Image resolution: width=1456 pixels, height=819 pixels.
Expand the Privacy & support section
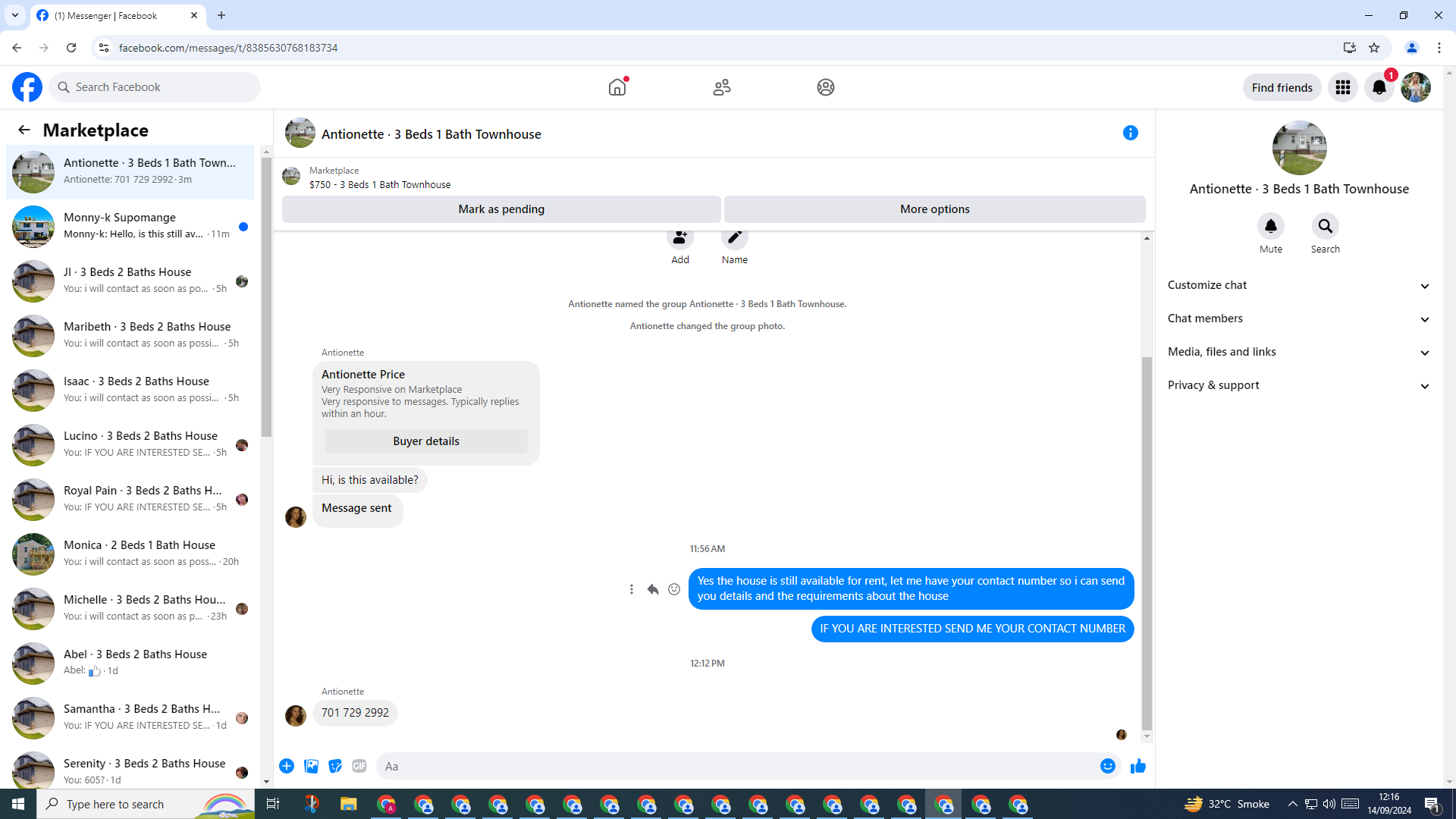click(1298, 385)
